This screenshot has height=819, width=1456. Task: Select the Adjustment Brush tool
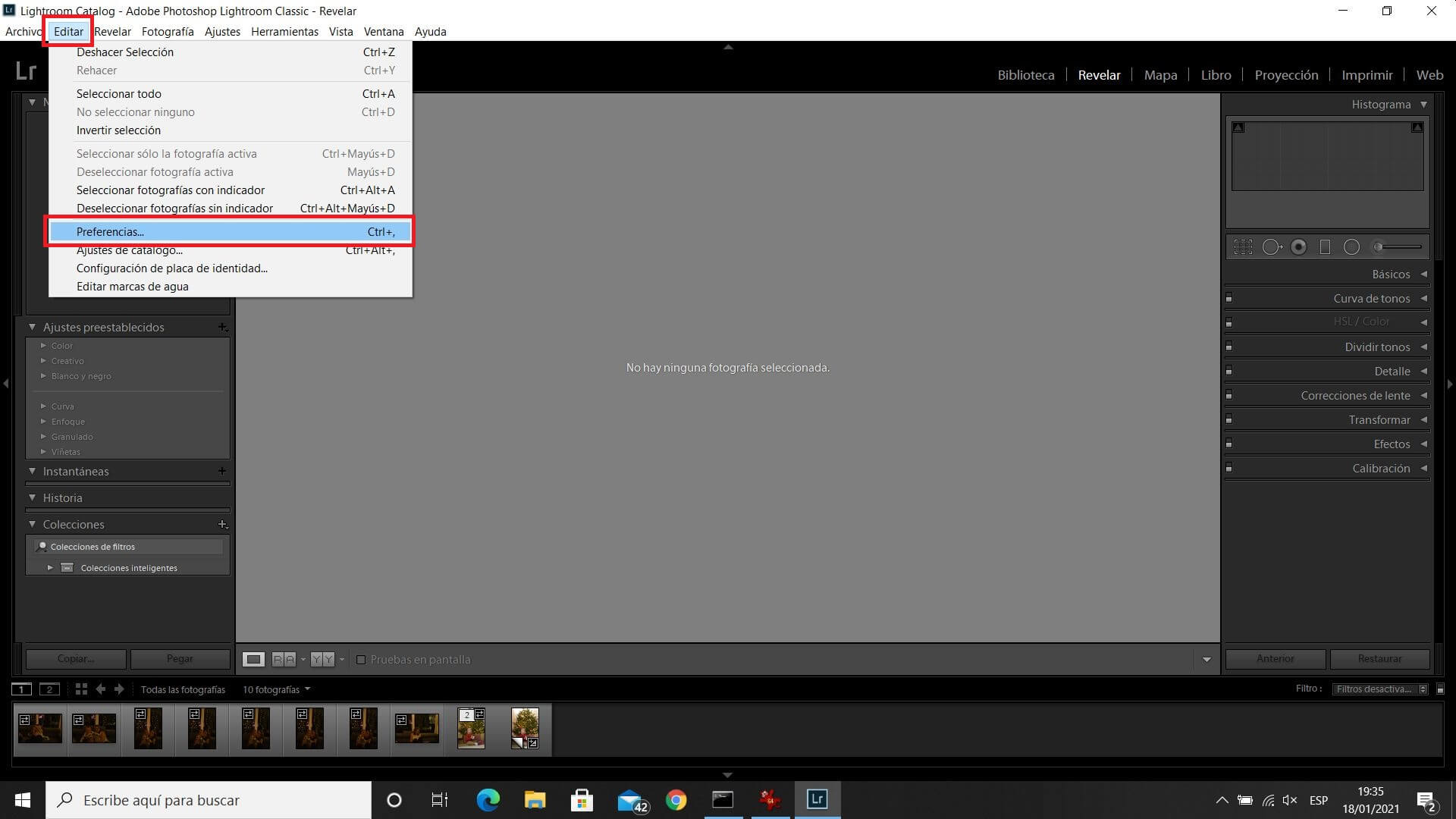[x=1398, y=246]
